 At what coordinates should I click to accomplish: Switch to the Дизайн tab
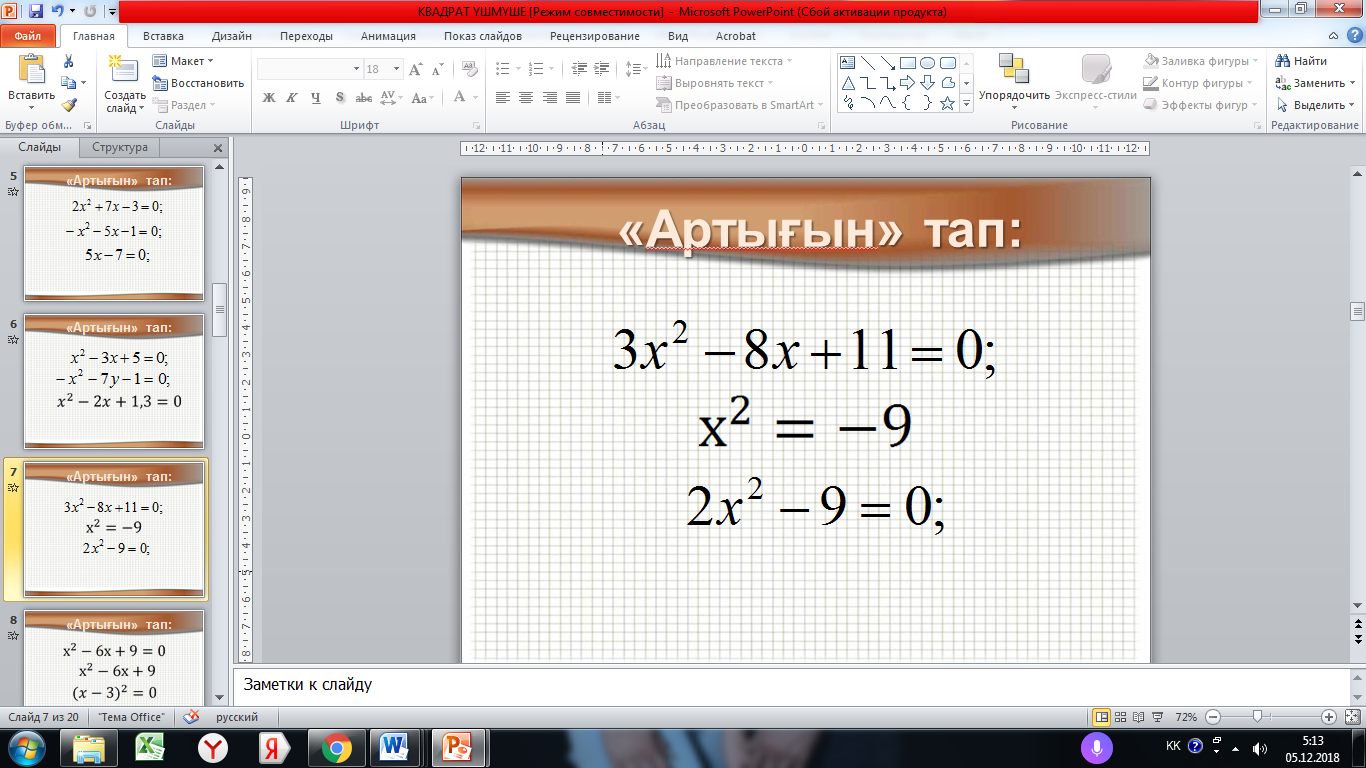point(232,36)
